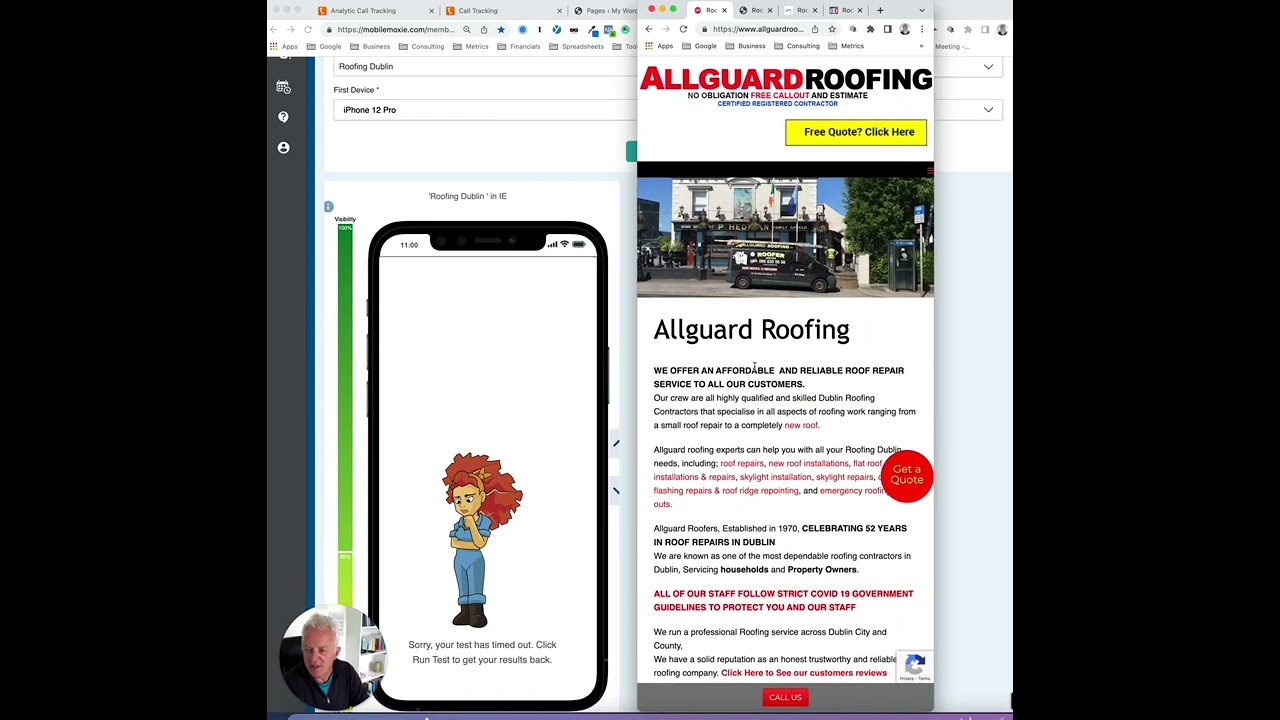Open the 'new roof installations' link
This screenshot has height=720, width=1280.
tap(808, 463)
